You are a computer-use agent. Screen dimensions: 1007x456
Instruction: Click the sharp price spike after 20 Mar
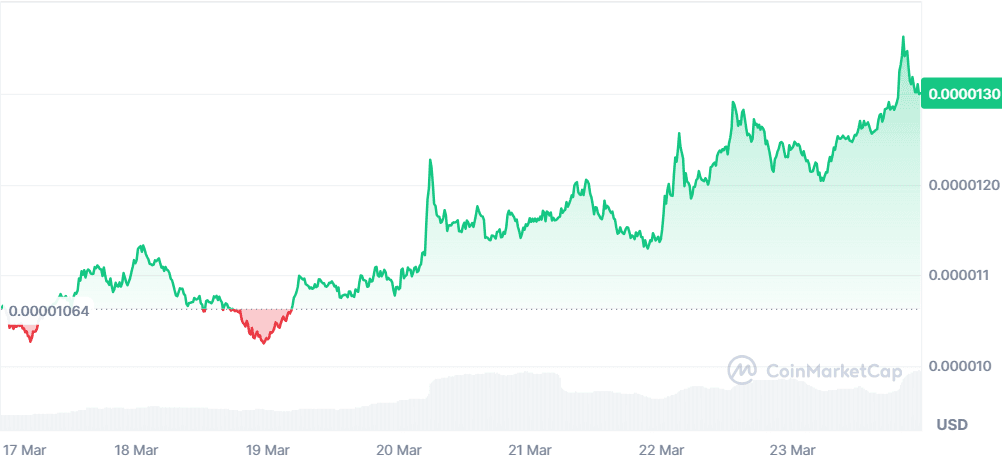pos(430,161)
